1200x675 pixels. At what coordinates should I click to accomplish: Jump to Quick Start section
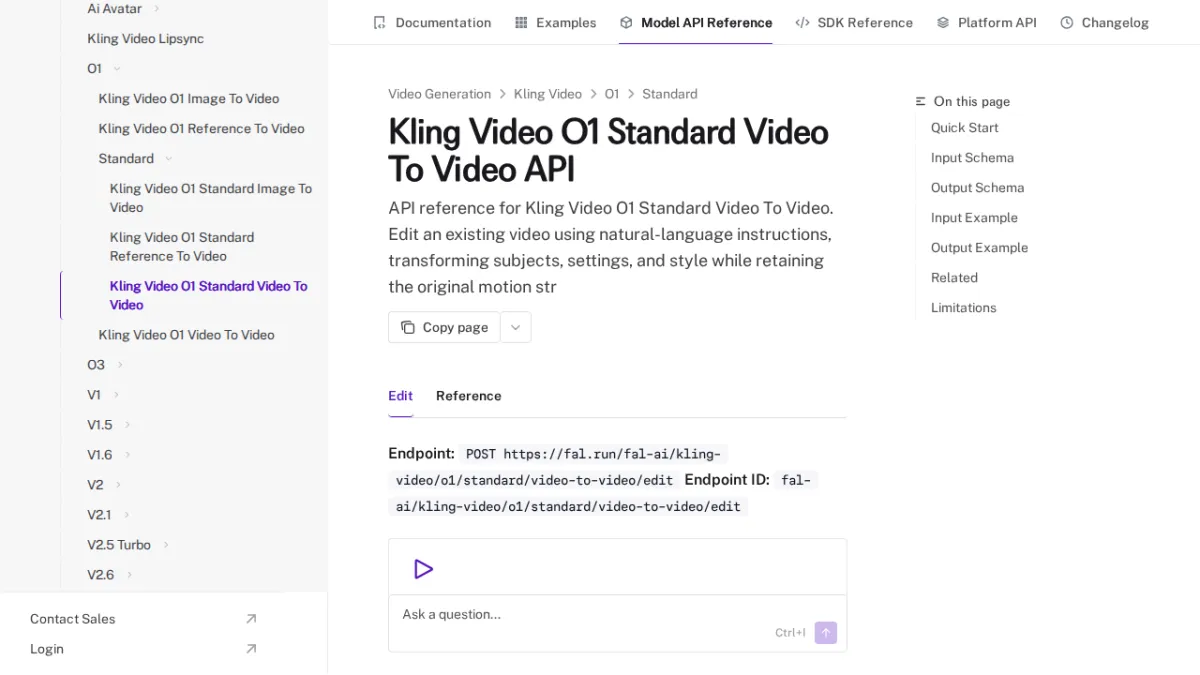point(965,128)
